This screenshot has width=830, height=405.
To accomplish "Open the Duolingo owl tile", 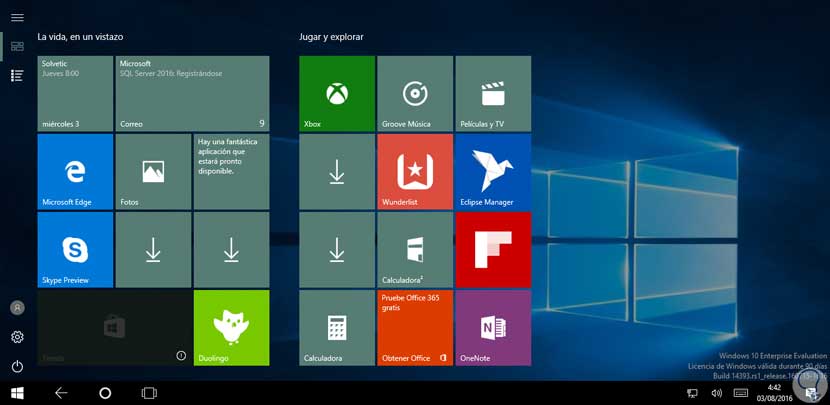I will point(231,328).
